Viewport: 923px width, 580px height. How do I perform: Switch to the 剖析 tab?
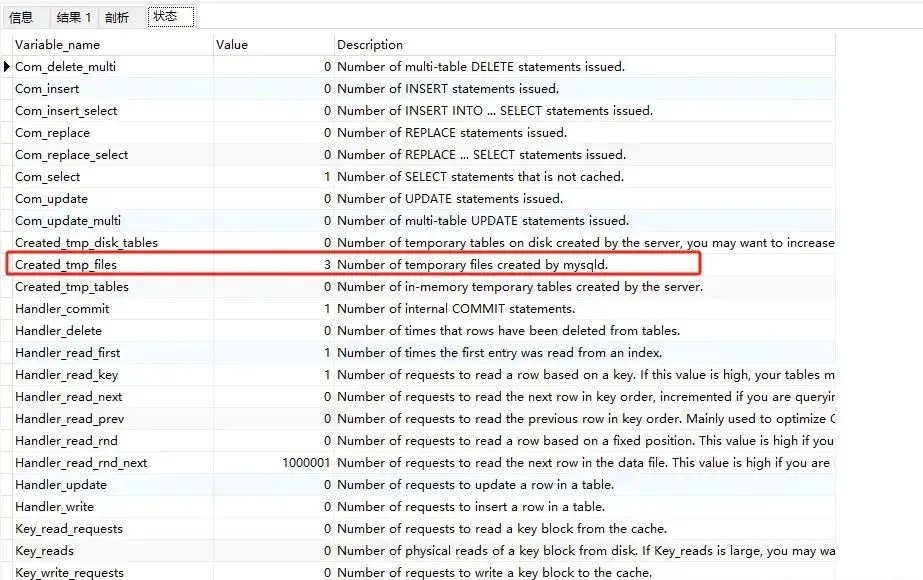click(x=117, y=17)
